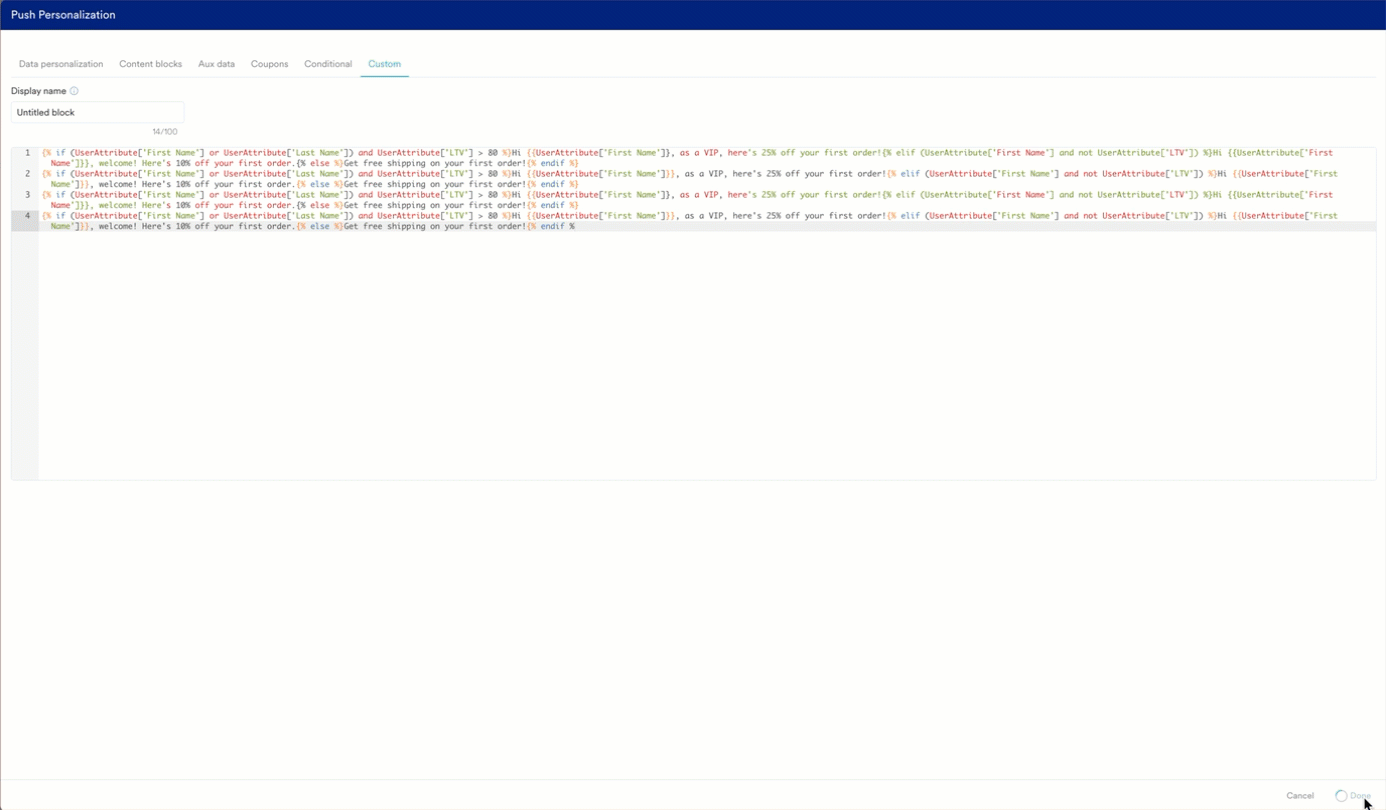Select the Aux data tab
This screenshot has height=810, width=1386.
coord(216,63)
